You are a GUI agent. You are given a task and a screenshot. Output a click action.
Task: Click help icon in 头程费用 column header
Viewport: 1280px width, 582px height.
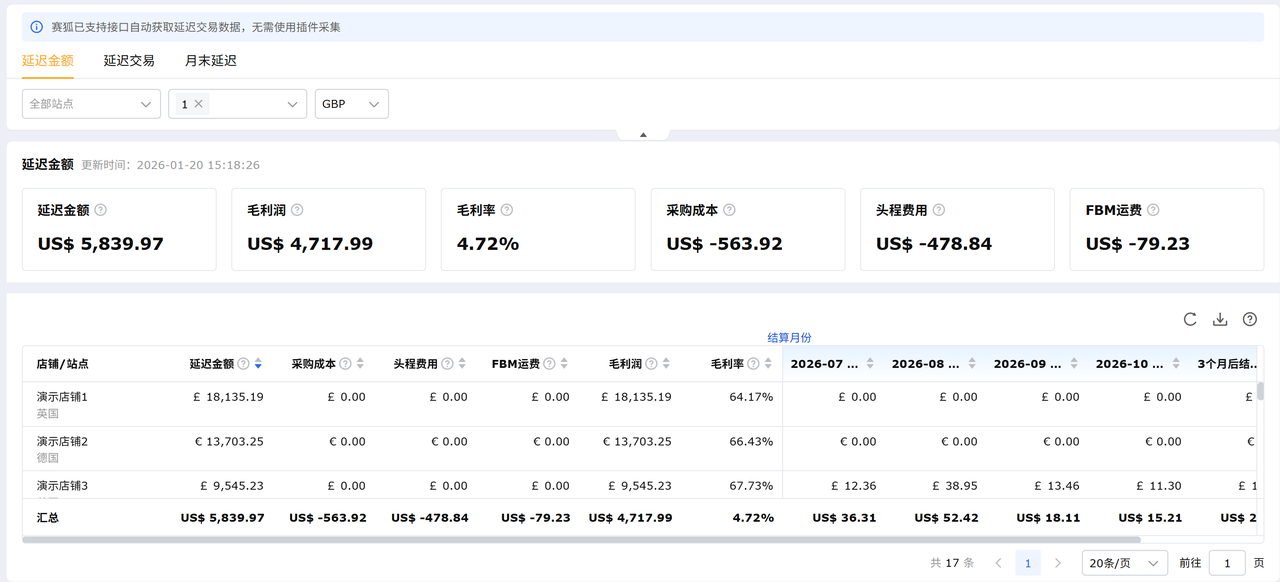click(x=447, y=364)
